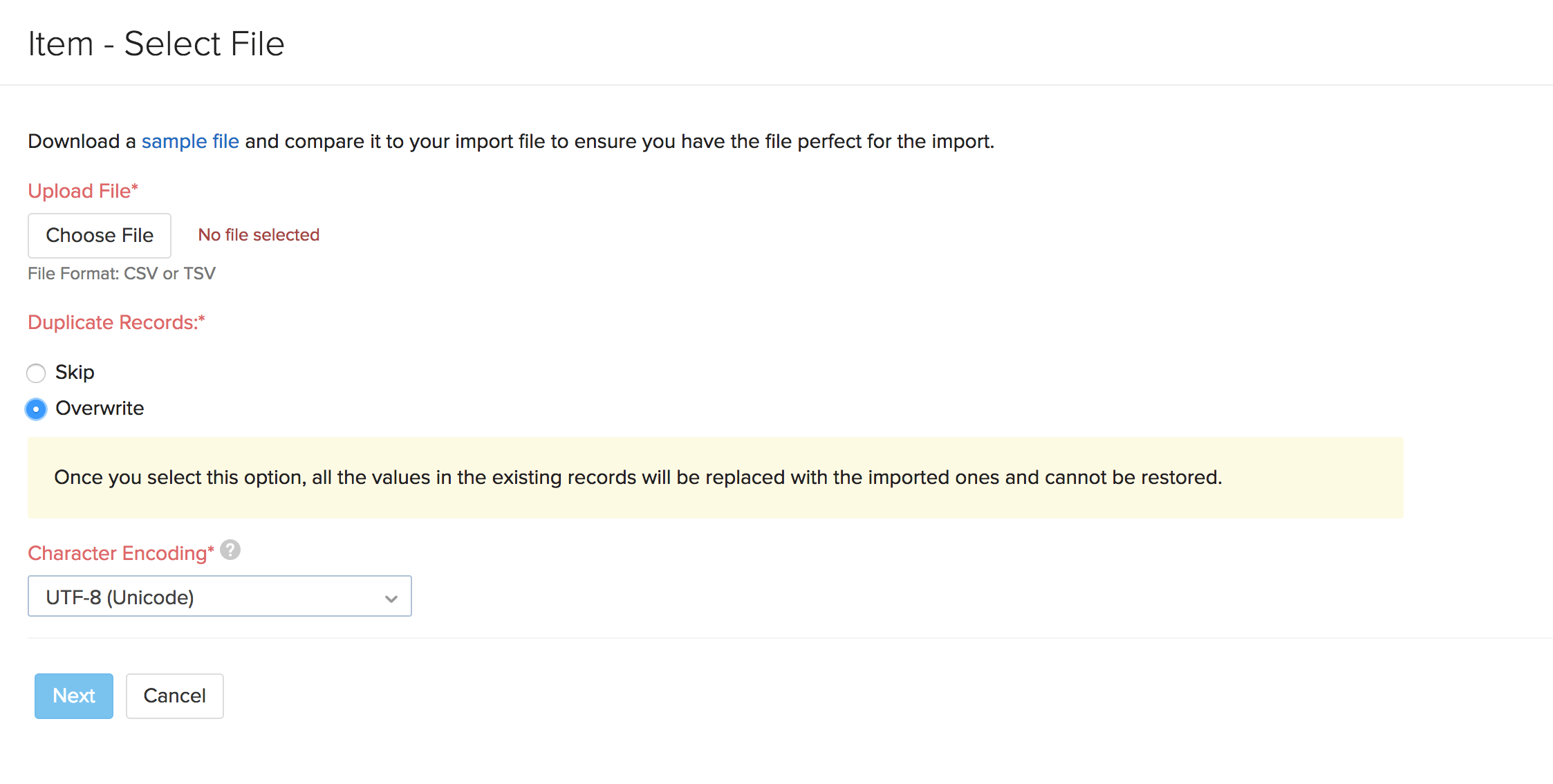This screenshot has height=784, width=1553.
Task: Click the No file selected text
Action: [x=259, y=235]
